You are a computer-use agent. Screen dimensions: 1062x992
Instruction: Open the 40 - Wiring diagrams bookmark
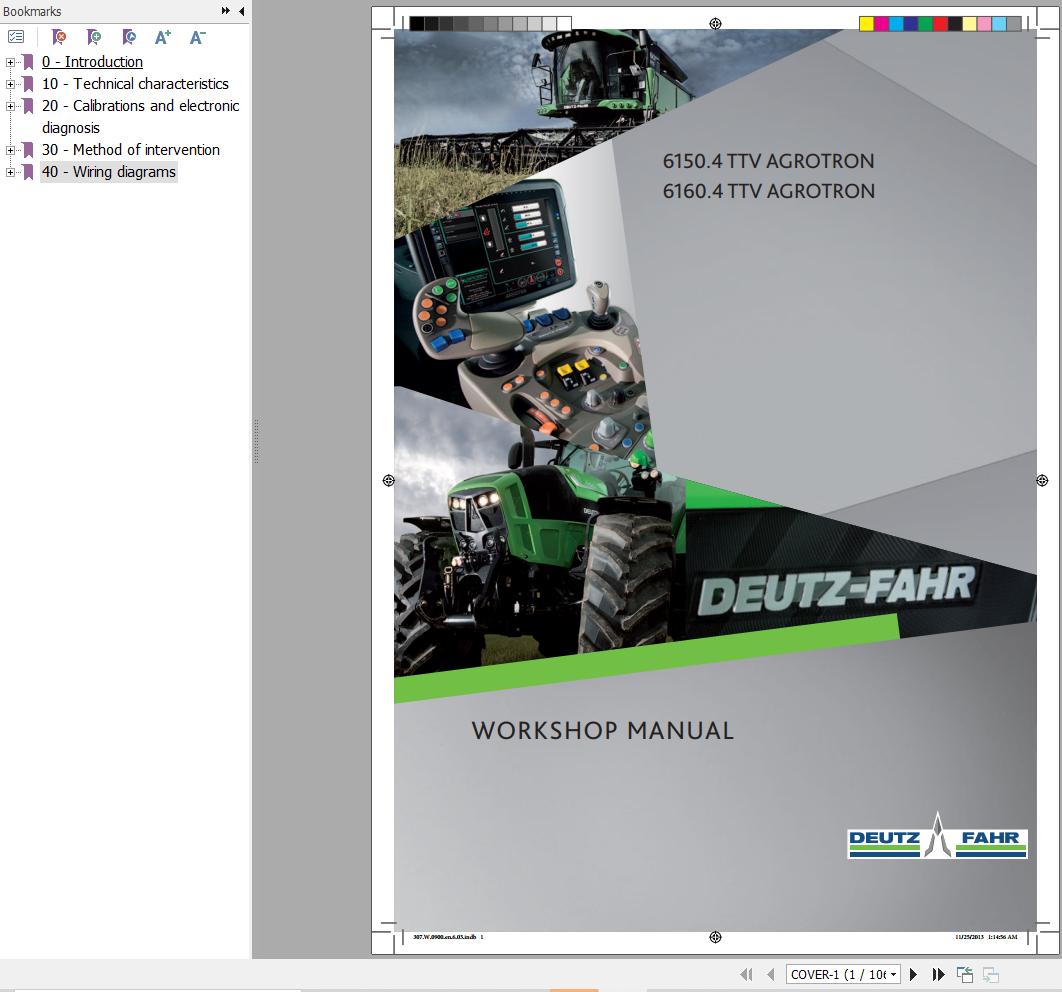pyautogui.click(x=108, y=172)
